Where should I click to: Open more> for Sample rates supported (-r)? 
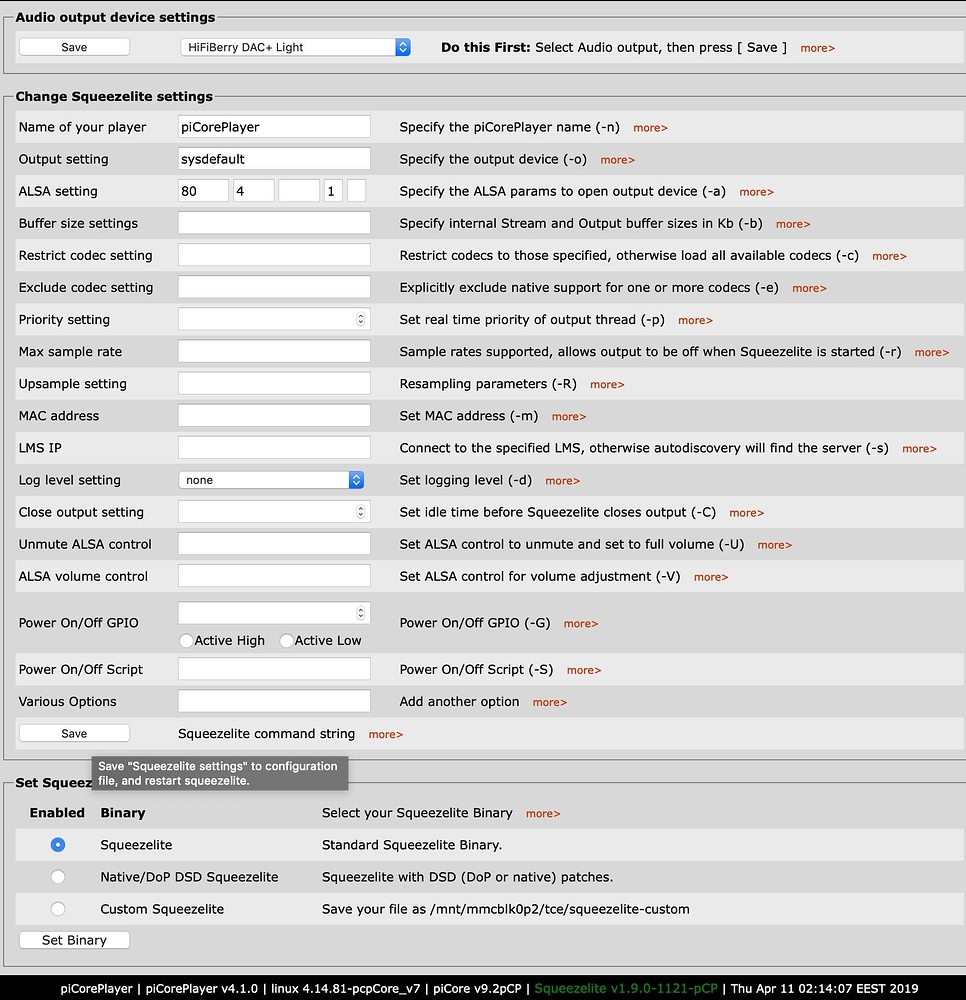[x=932, y=352]
